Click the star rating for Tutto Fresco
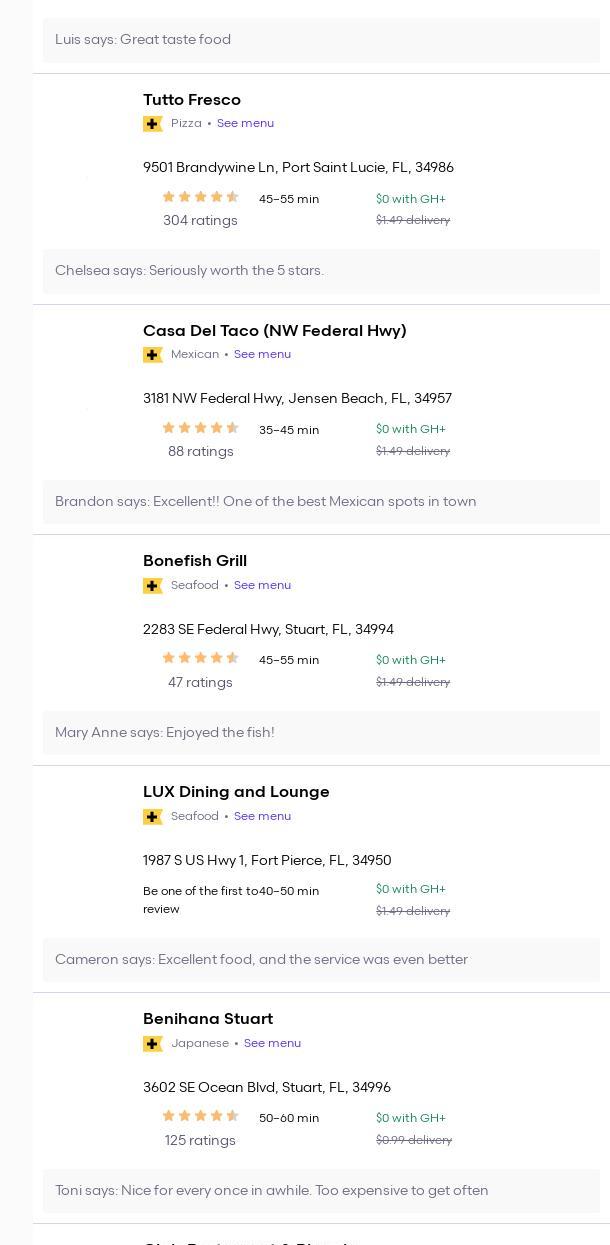 tap(200, 197)
